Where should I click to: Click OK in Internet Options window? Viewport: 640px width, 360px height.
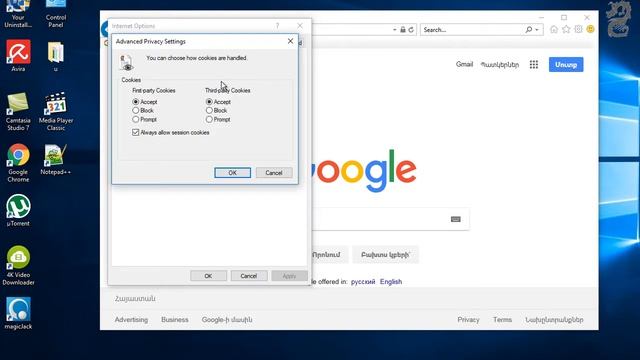pyautogui.click(x=208, y=276)
